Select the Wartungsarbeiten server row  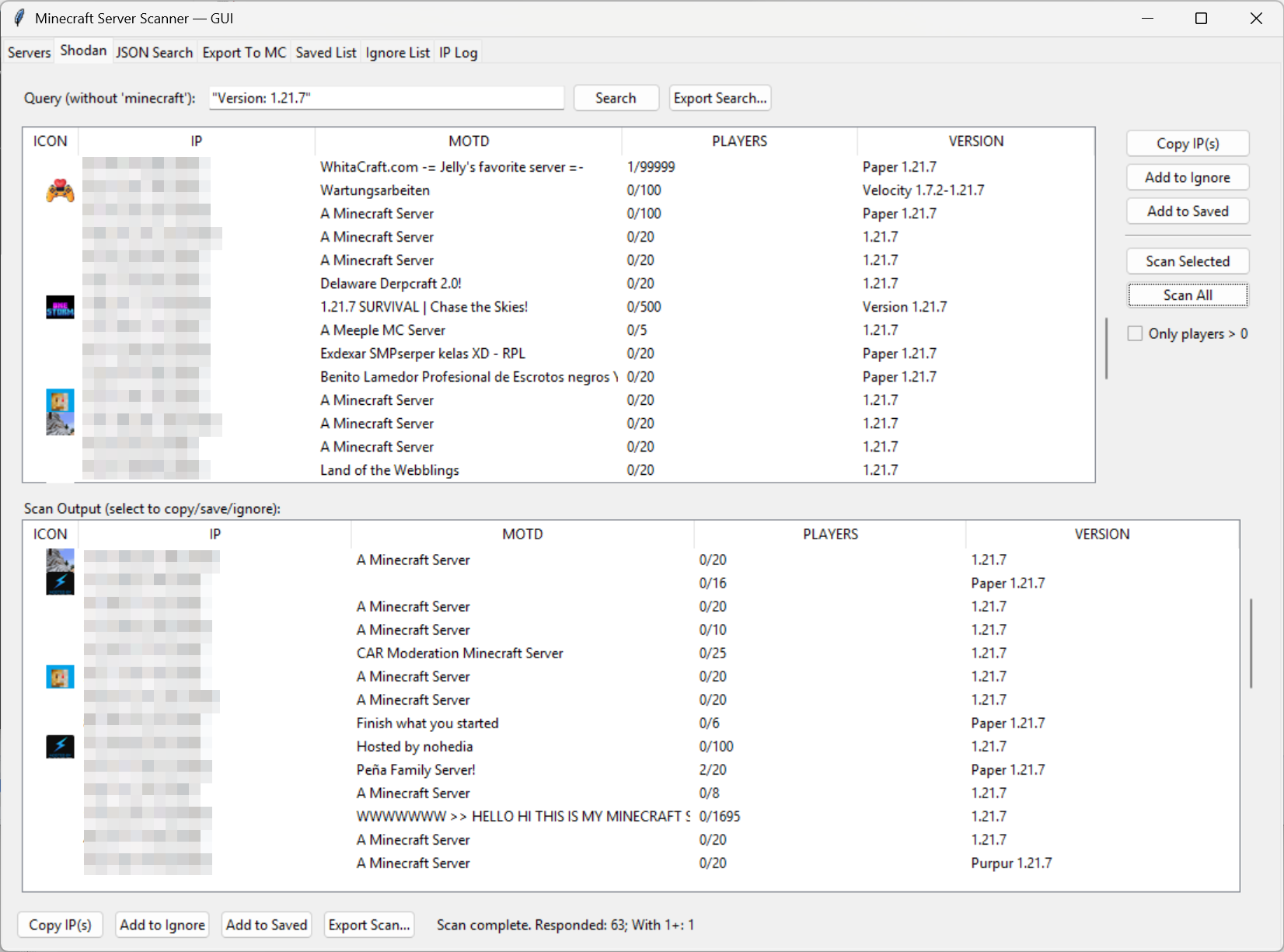tap(559, 190)
